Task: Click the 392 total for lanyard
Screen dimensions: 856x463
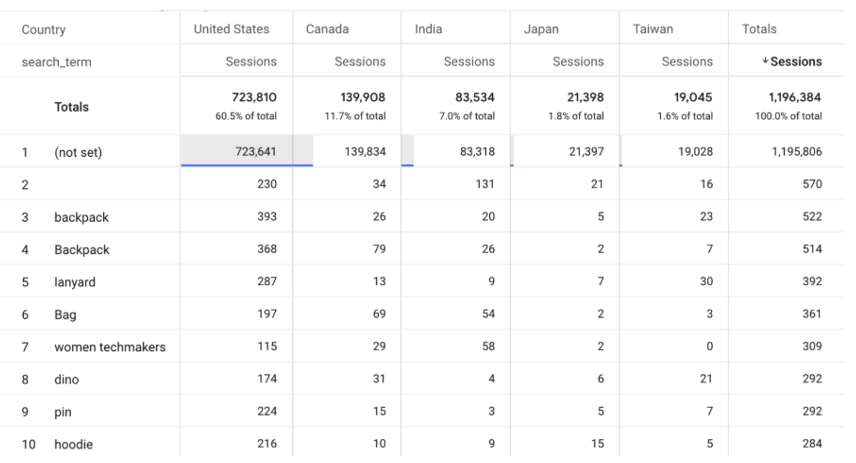Action: pos(812,281)
